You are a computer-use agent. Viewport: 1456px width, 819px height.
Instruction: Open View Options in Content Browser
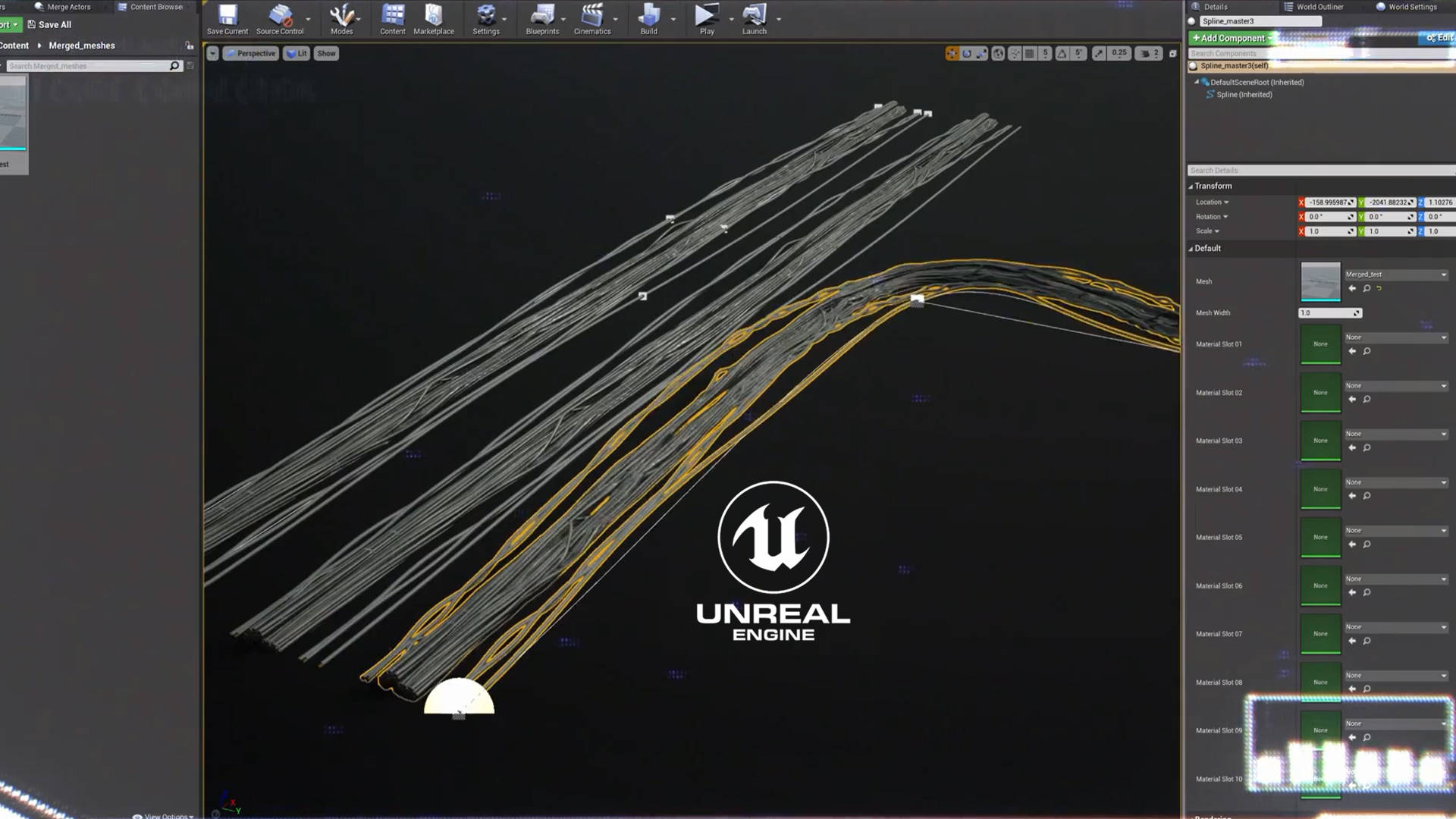163,816
